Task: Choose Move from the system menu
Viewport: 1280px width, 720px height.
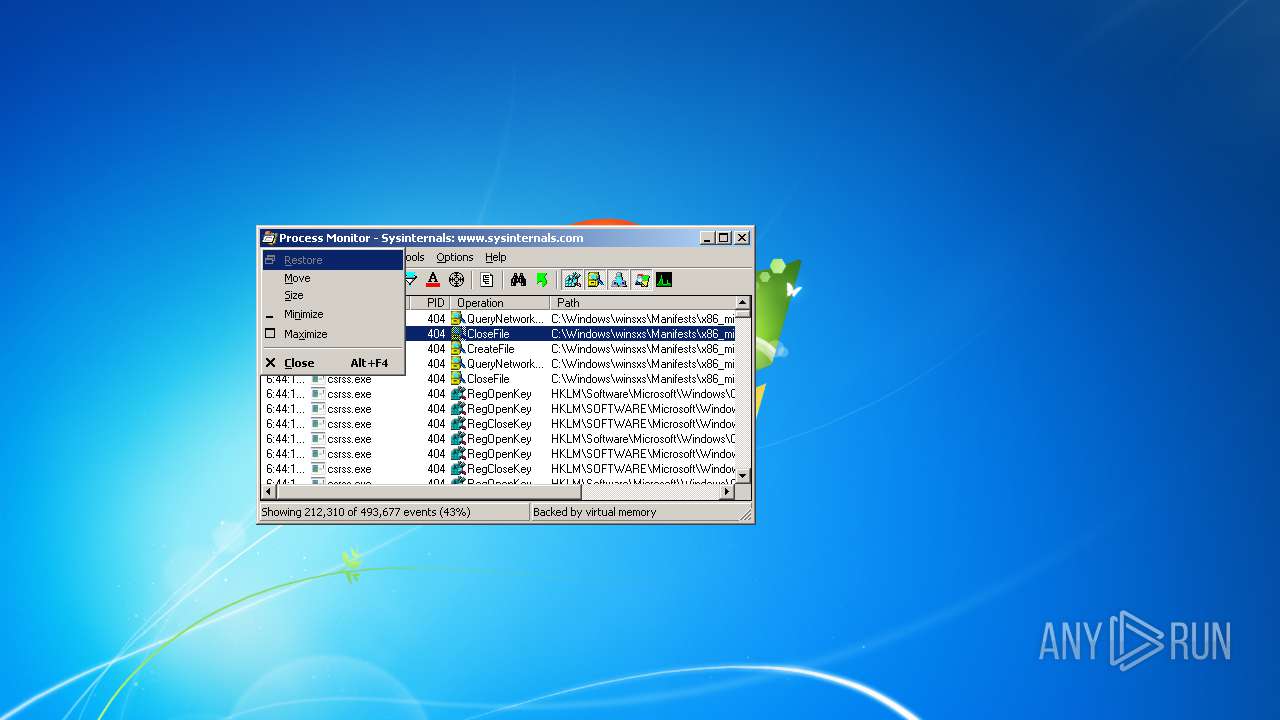Action: (x=333, y=278)
